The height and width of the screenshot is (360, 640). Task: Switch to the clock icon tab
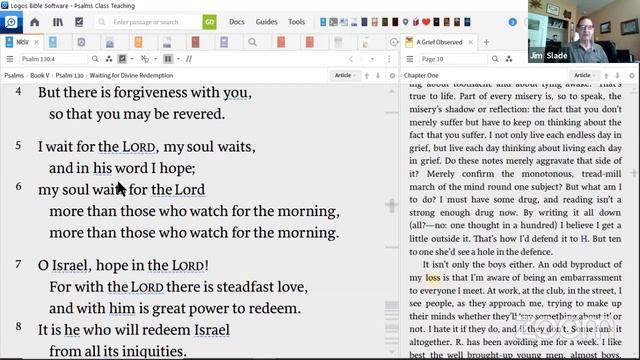[x=81, y=42]
